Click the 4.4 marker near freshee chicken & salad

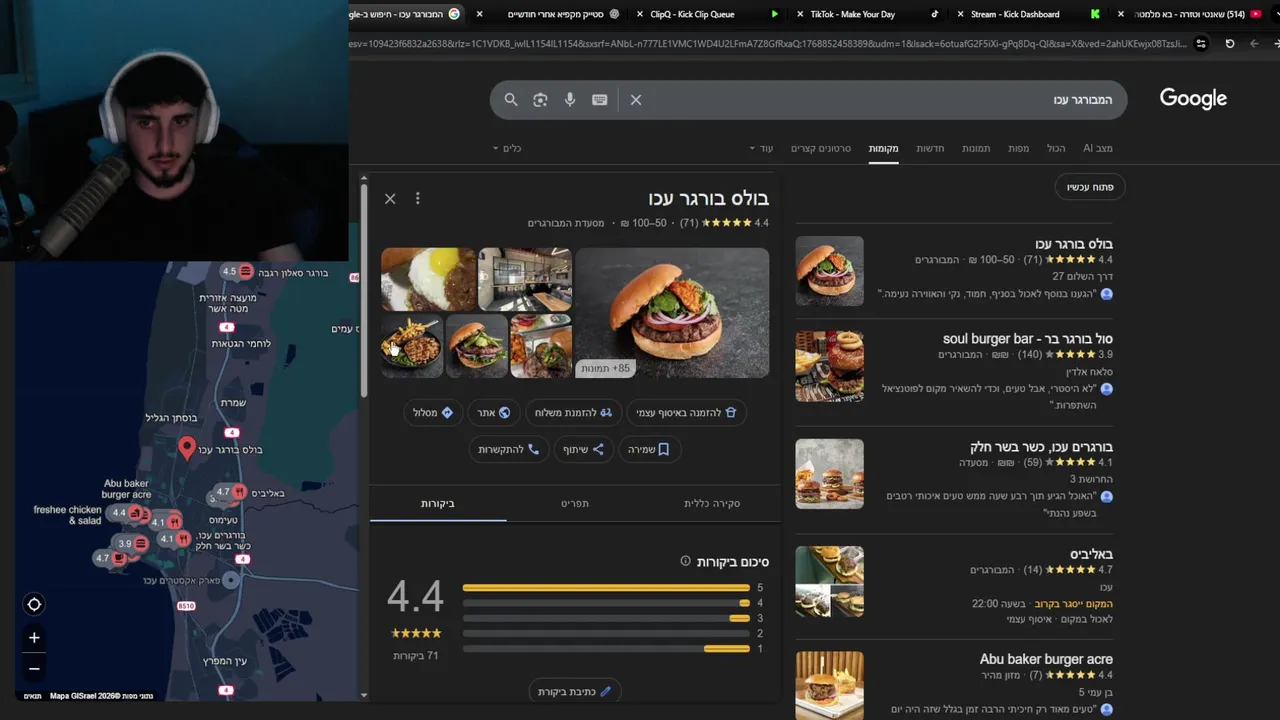coord(126,513)
